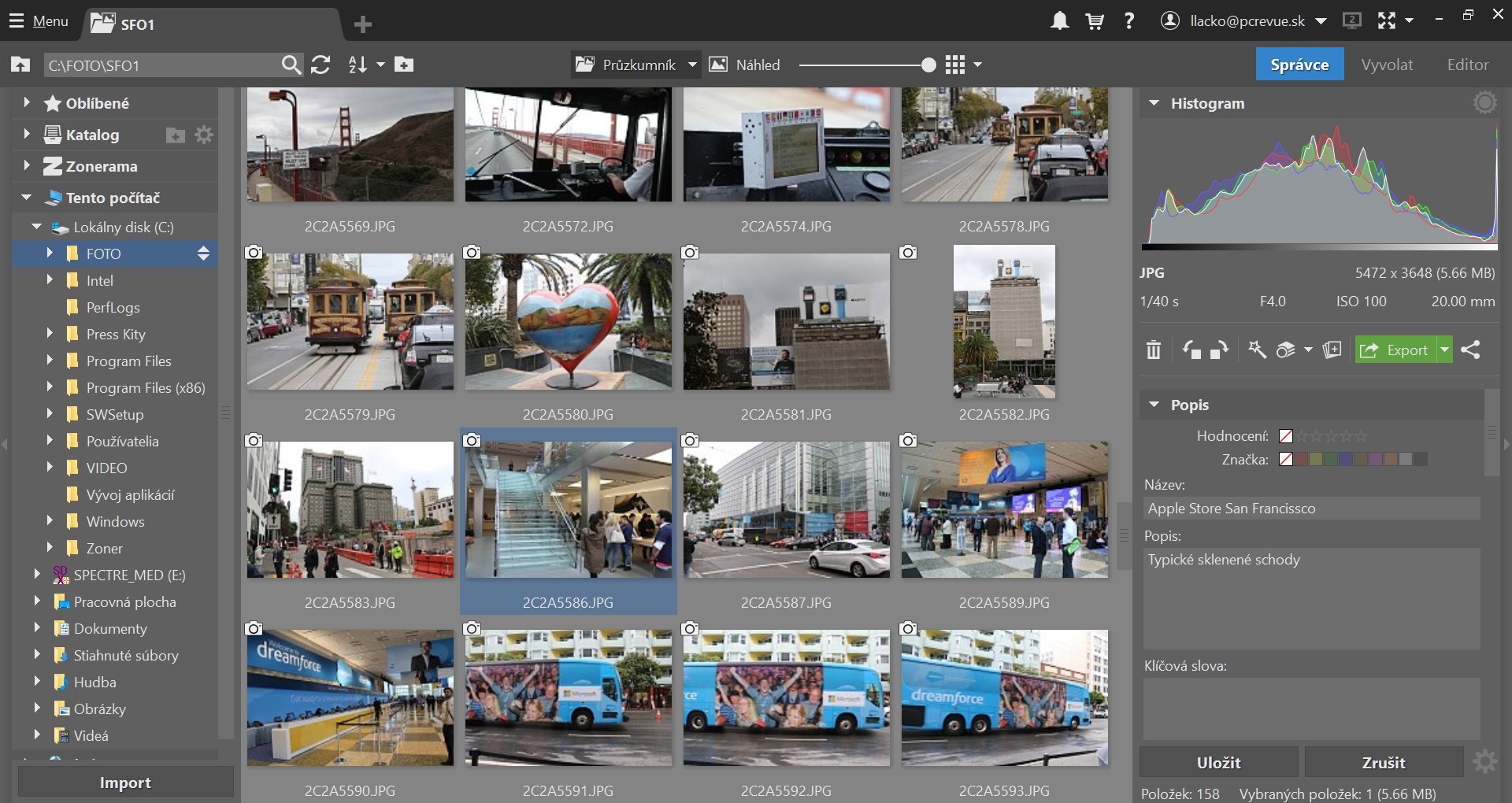Open the main Menu

pos(39,21)
